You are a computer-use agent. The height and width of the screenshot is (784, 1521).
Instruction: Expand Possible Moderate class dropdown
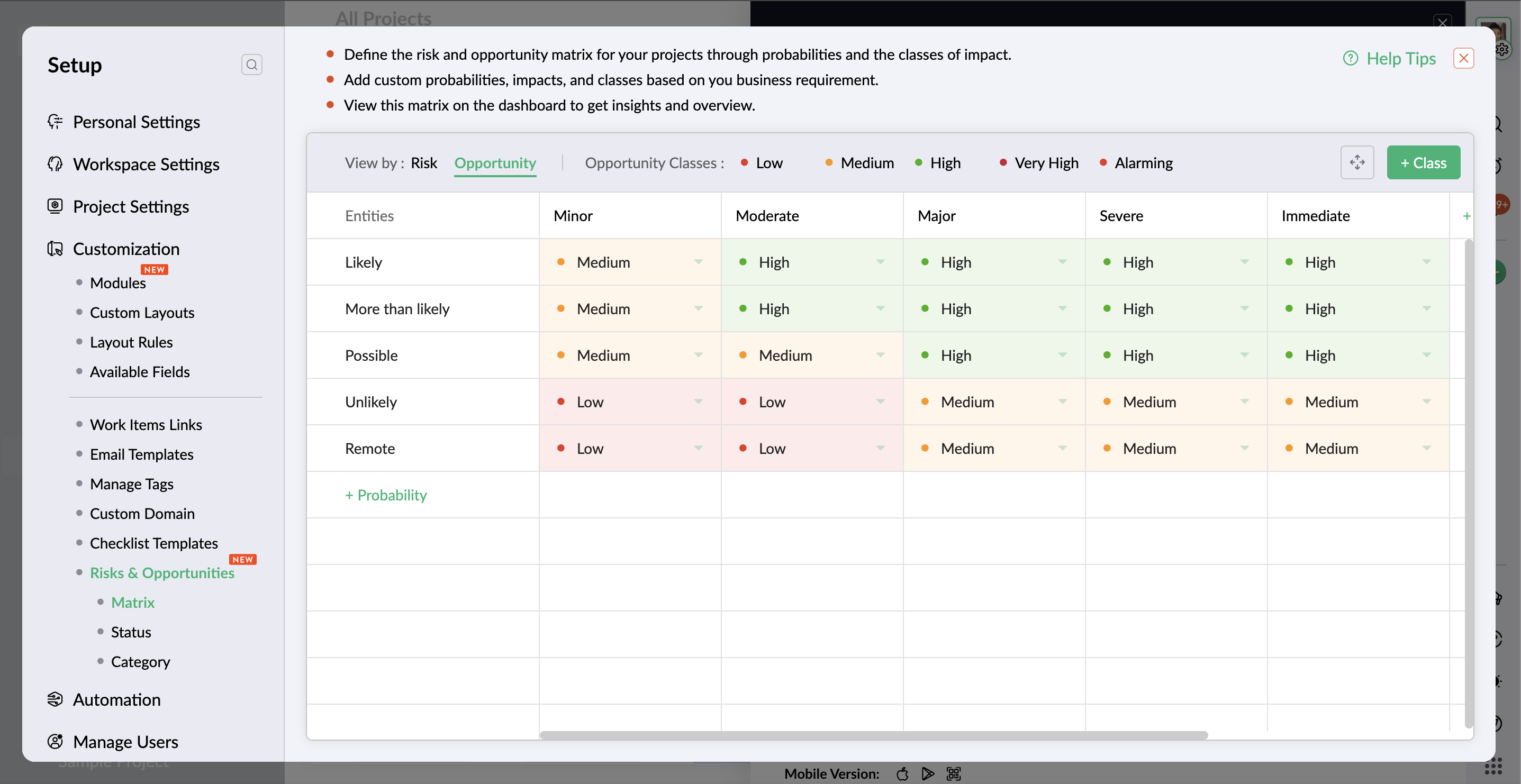[880, 355]
